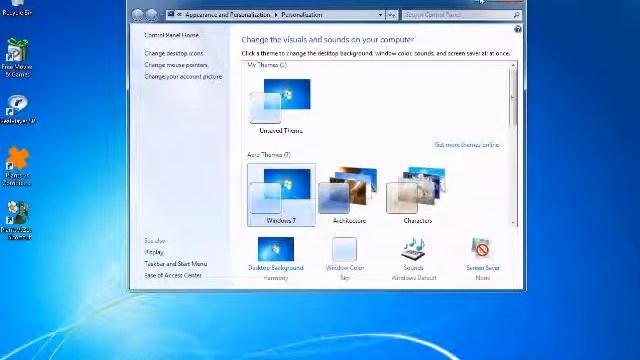
Task: Click the Sounds icon
Action: (x=413, y=249)
